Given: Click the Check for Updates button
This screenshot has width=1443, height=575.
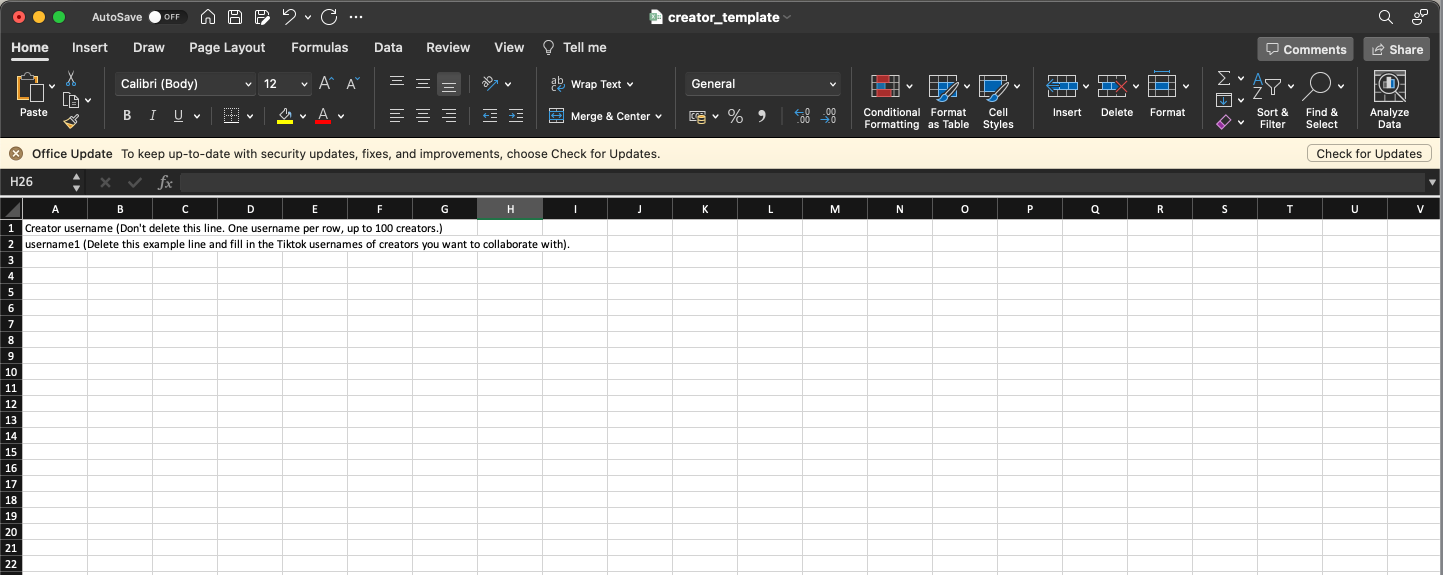Looking at the screenshot, I should pyautogui.click(x=1368, y=154).
